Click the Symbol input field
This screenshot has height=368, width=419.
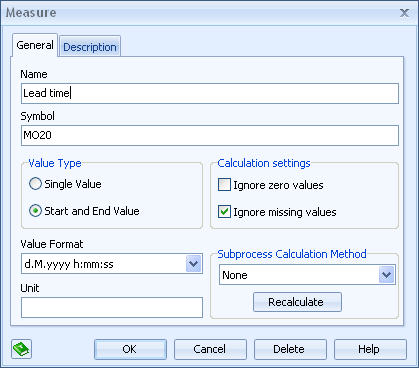coord(210,135)
